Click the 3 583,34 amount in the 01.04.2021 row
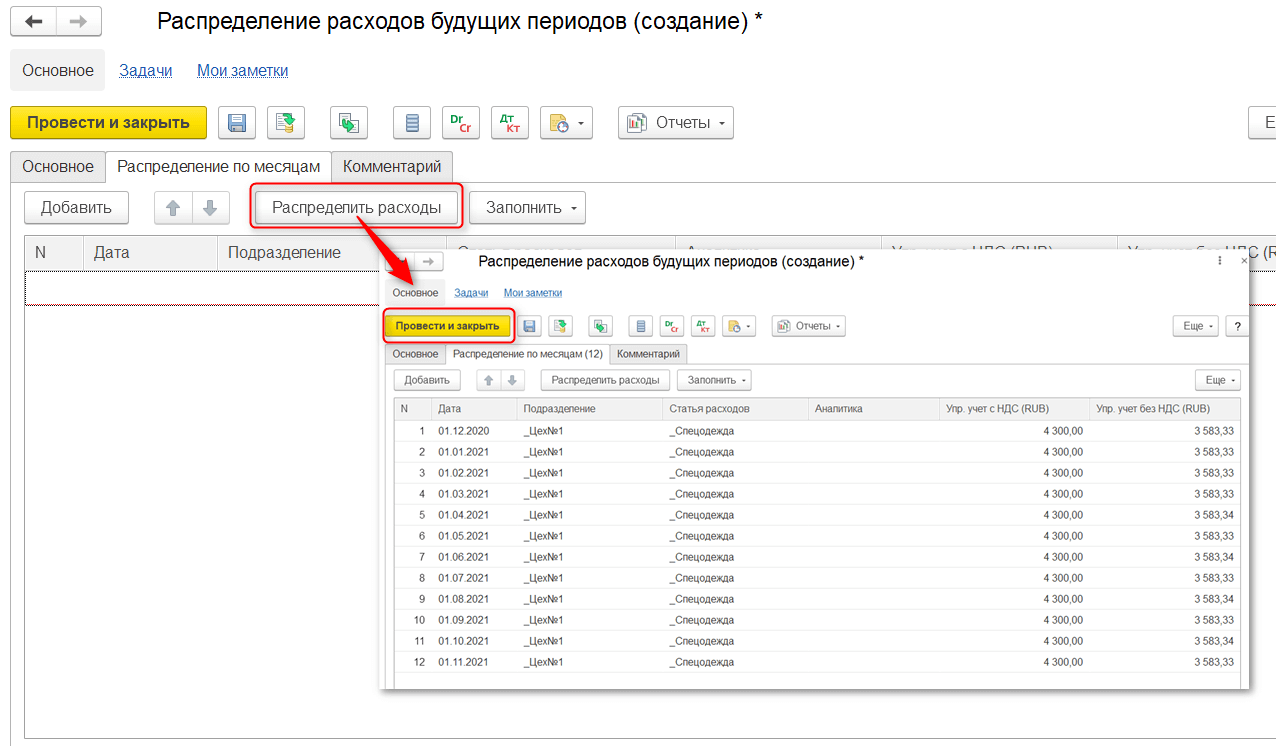1276x746 pixels. pos(1214,515)
